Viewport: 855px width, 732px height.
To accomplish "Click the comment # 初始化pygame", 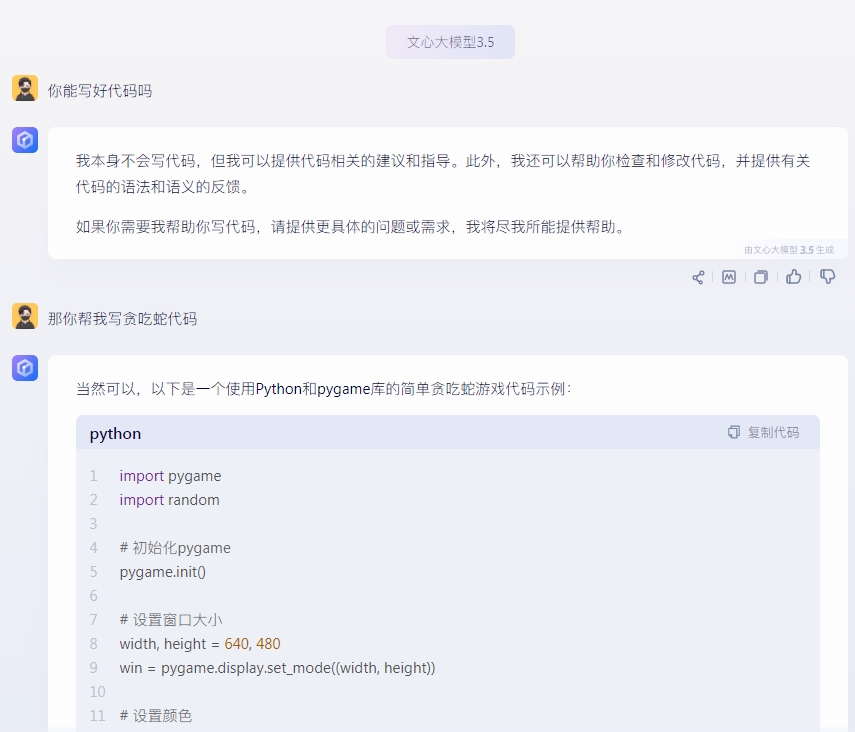I will [175, 548].
